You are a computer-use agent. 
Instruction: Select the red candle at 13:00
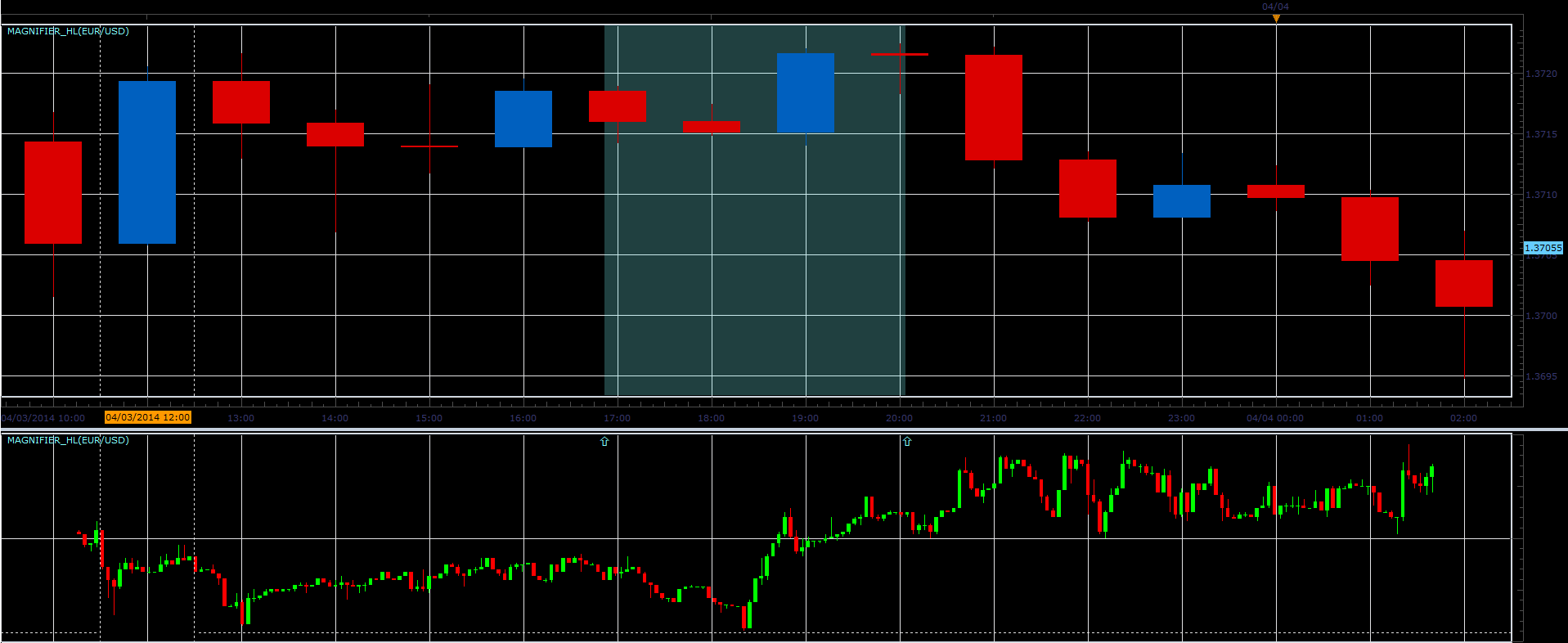click(x=241, y=102)
